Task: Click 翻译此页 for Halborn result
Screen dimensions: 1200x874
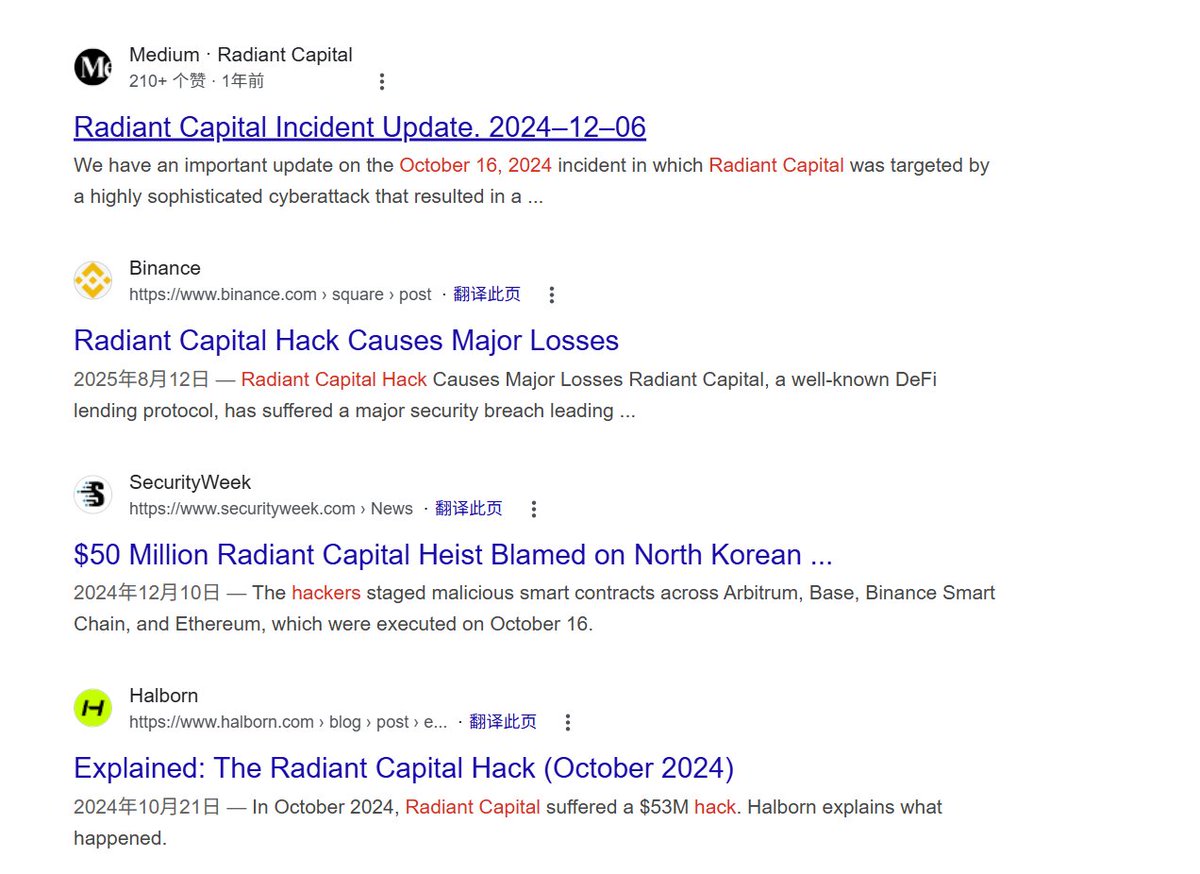Action: coord(503,721)
